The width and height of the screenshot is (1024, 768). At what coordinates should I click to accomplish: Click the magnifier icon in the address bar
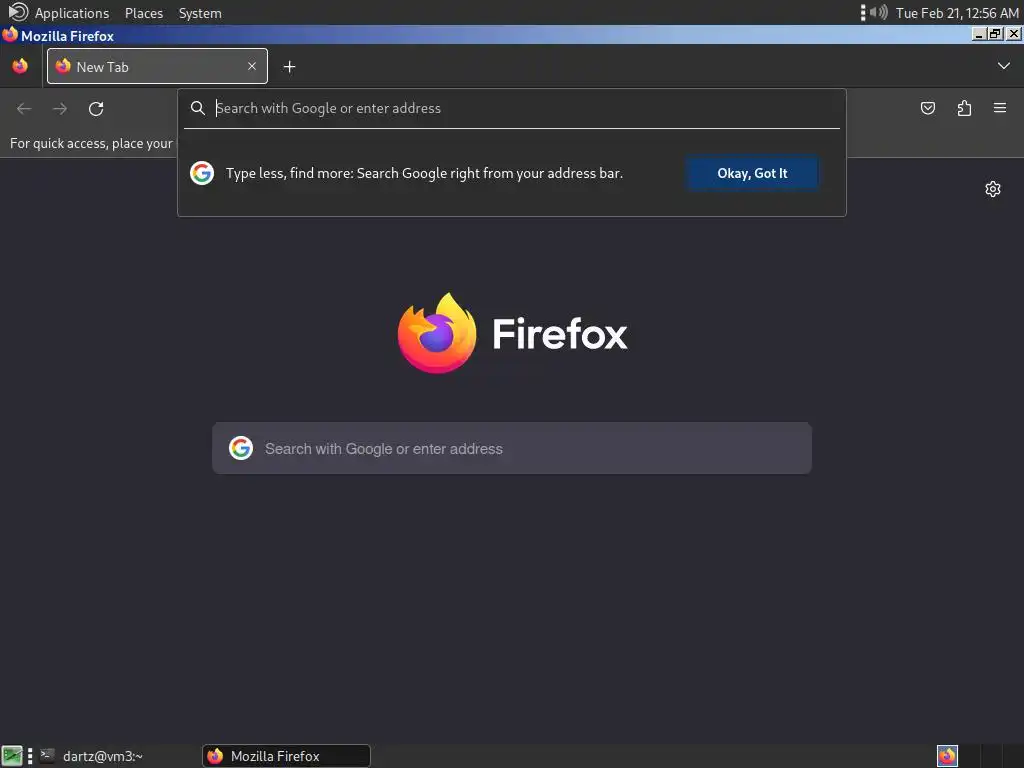tap(197, 108)
